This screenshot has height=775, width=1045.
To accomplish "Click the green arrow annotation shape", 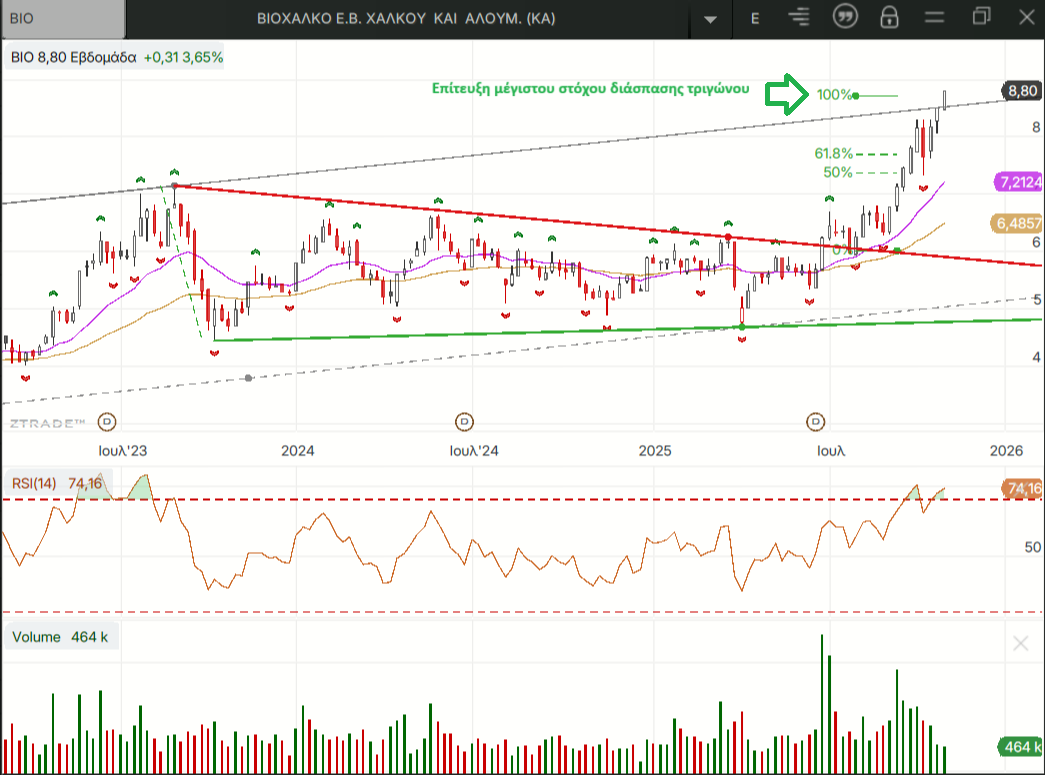I will pos(786,94).
